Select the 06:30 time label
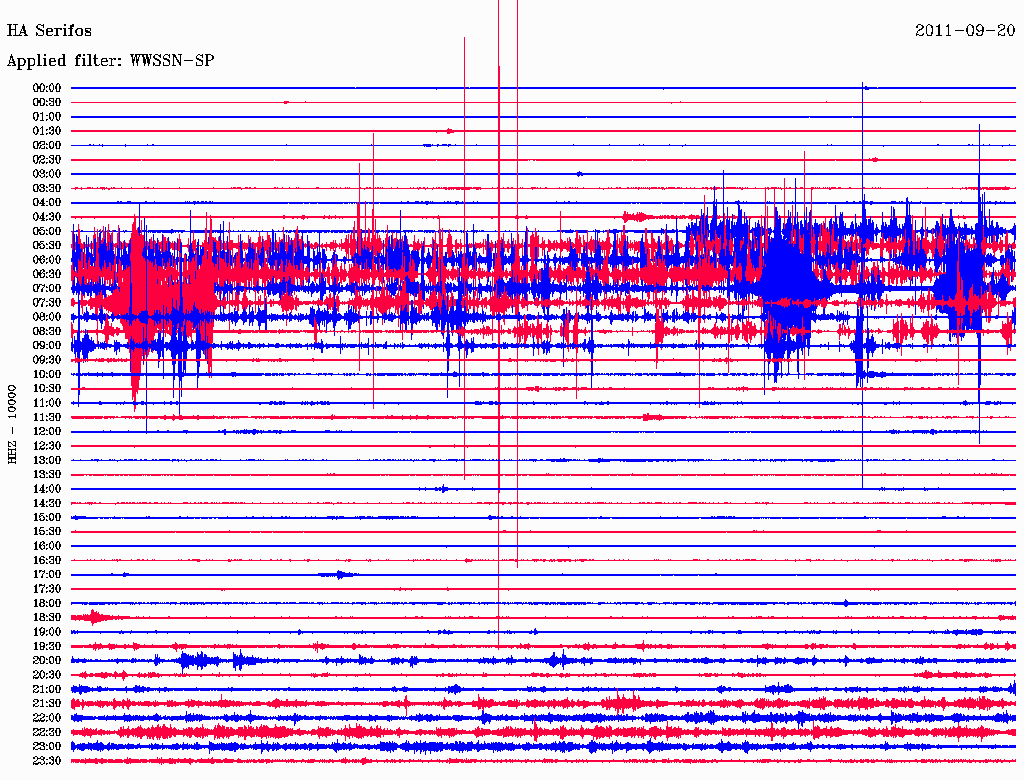 (47, 274)
